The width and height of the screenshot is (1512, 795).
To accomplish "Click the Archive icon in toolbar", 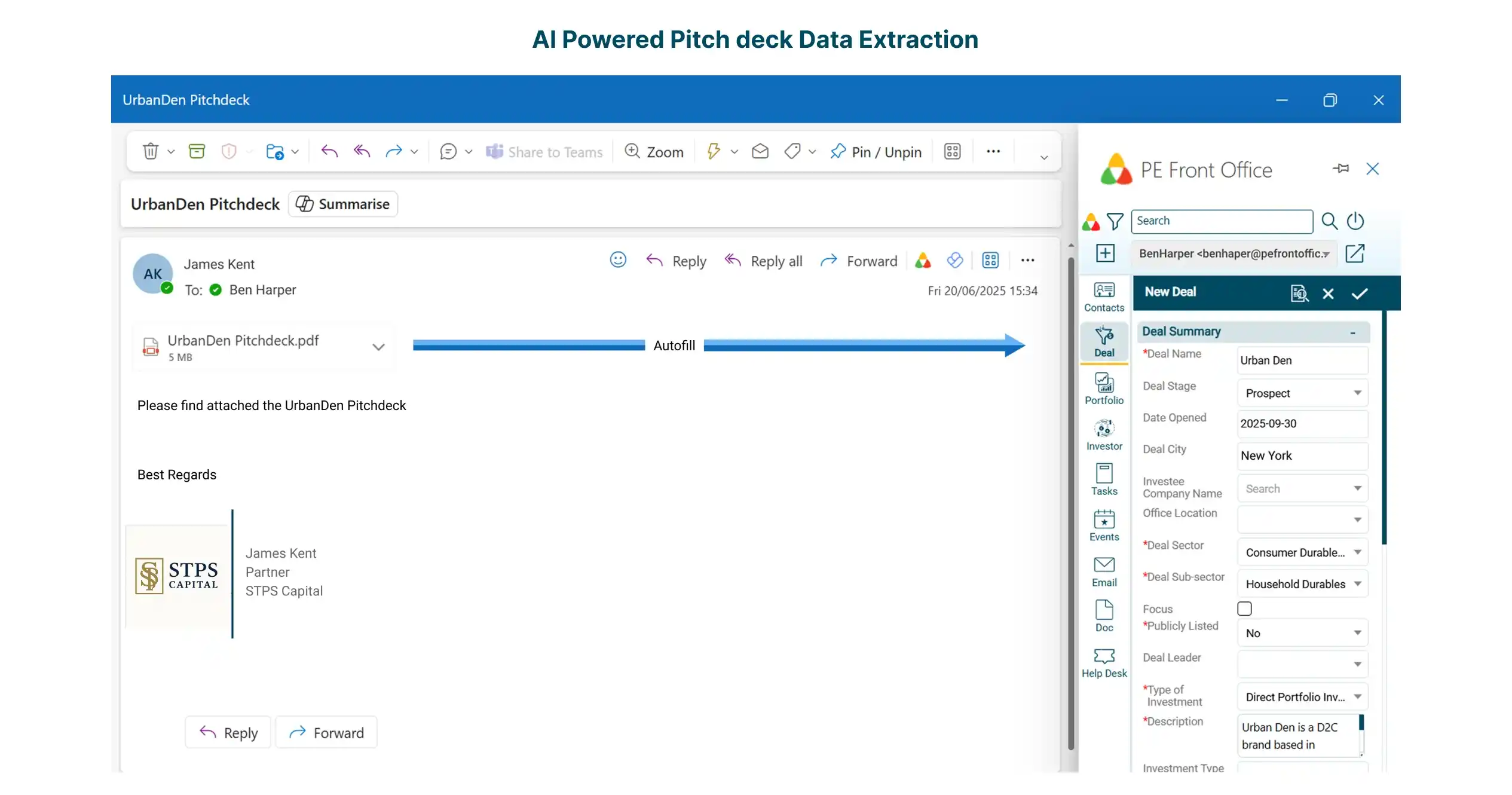I will pyautogui.click(x=197, y=151).
